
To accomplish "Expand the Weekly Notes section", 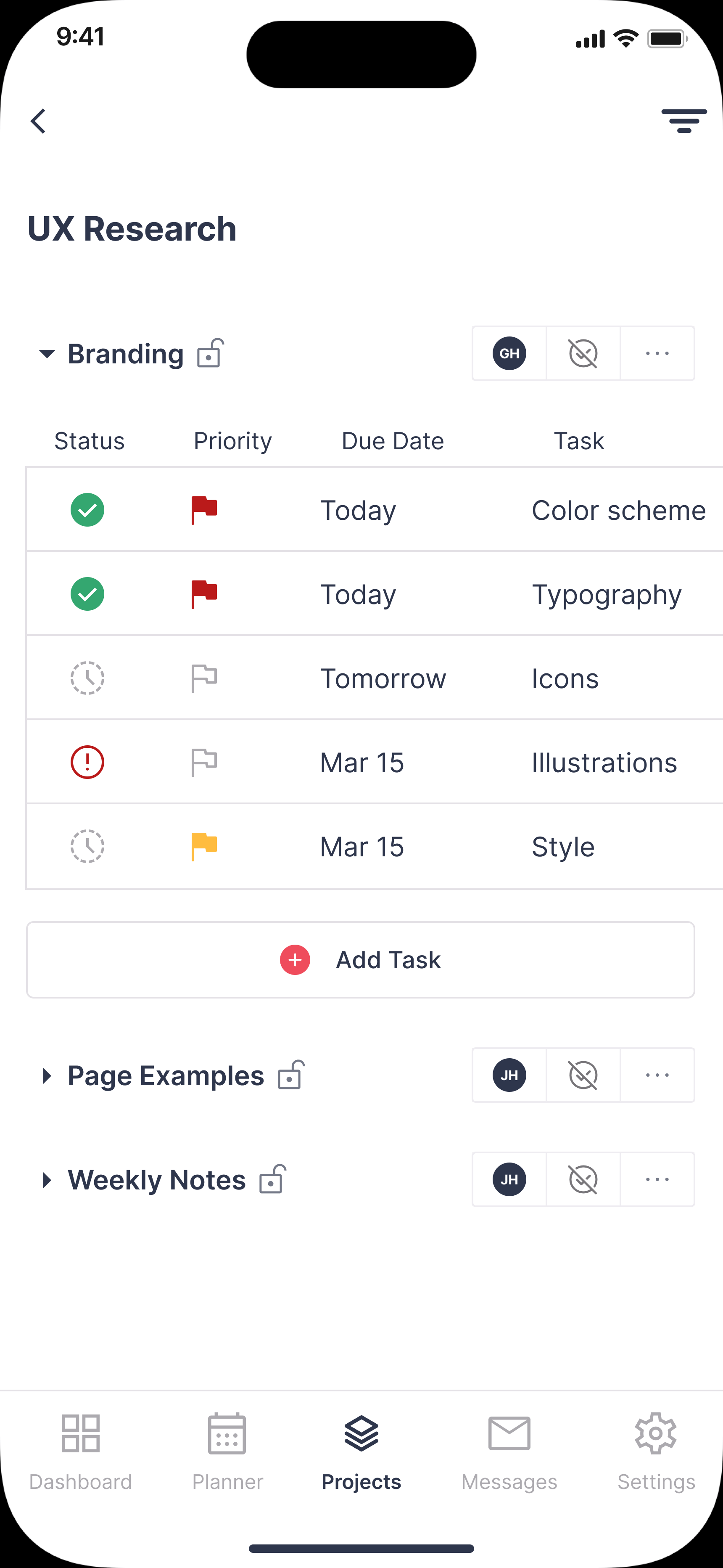I will pos(47,1180).
